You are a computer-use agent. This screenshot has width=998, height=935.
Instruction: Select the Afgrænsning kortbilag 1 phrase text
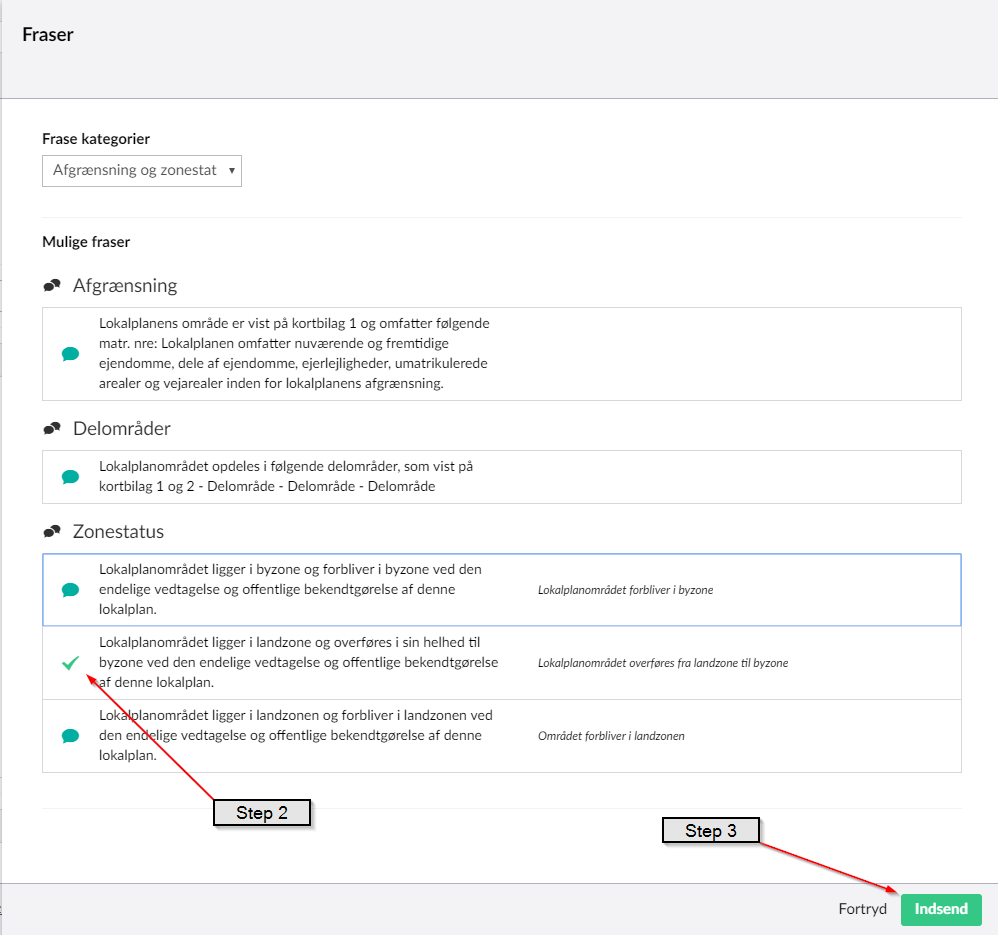point(293,353)
